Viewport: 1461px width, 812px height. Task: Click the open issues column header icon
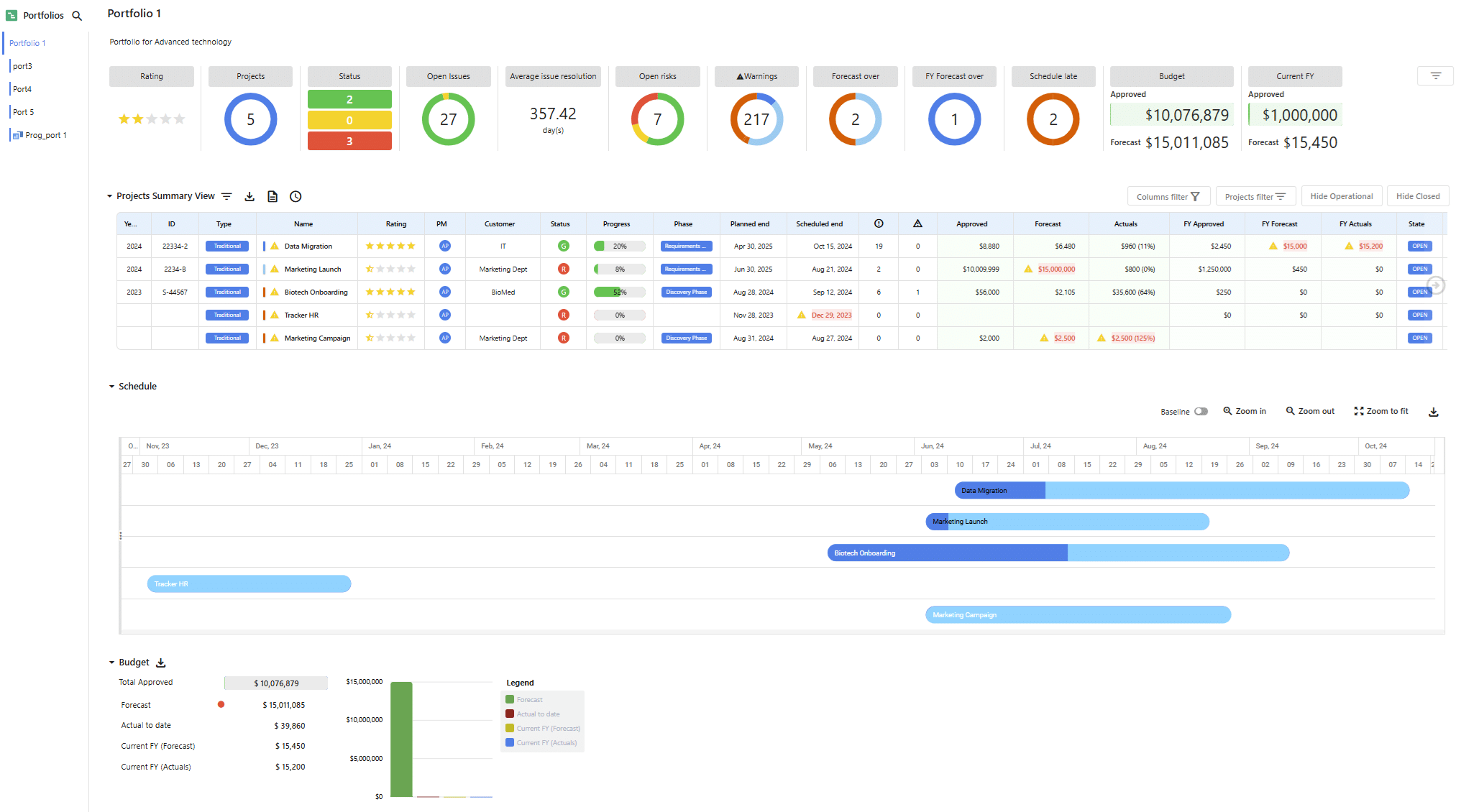click(879, 223)
